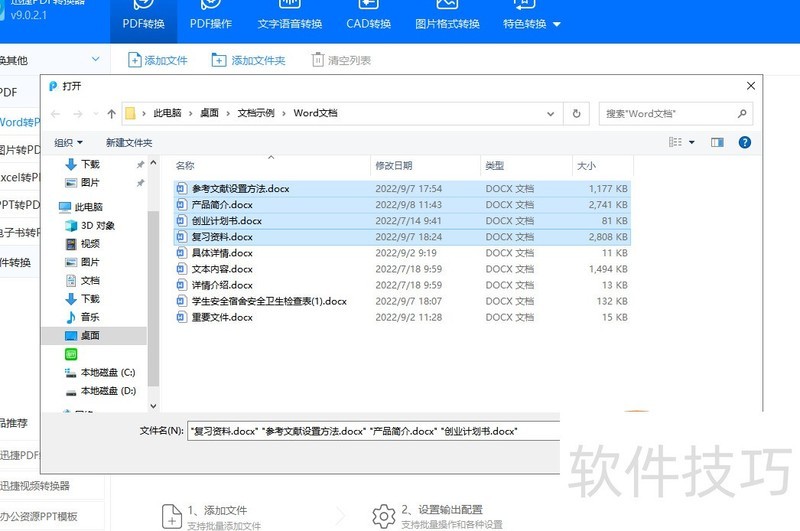Image resolution: width=800 pixels, height=531 pixels.
Task: Click the forward navigation arrow
Action: [x=78, y=114]
